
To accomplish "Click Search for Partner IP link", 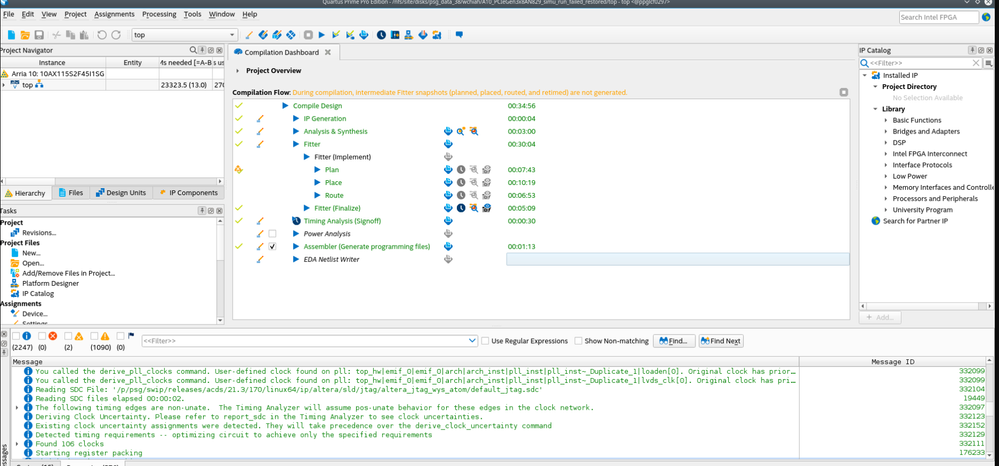I will coord(914,221).
